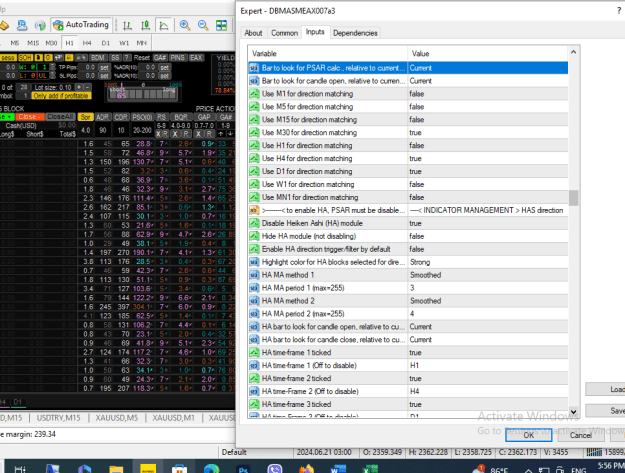Toggle the BDM dashboard button
625x473 pixels.
pyautogui.click(x=97, y=58)
